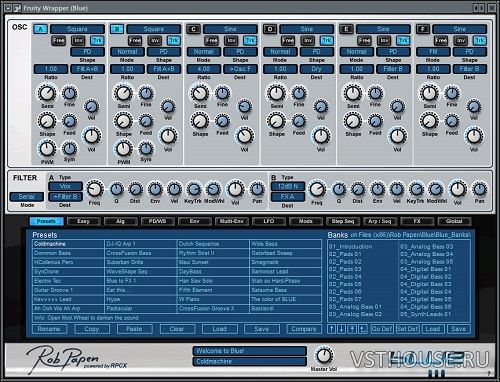Select the Dominion Bass preset
This screenshot has width=500, height=382.
pos(68,253)
